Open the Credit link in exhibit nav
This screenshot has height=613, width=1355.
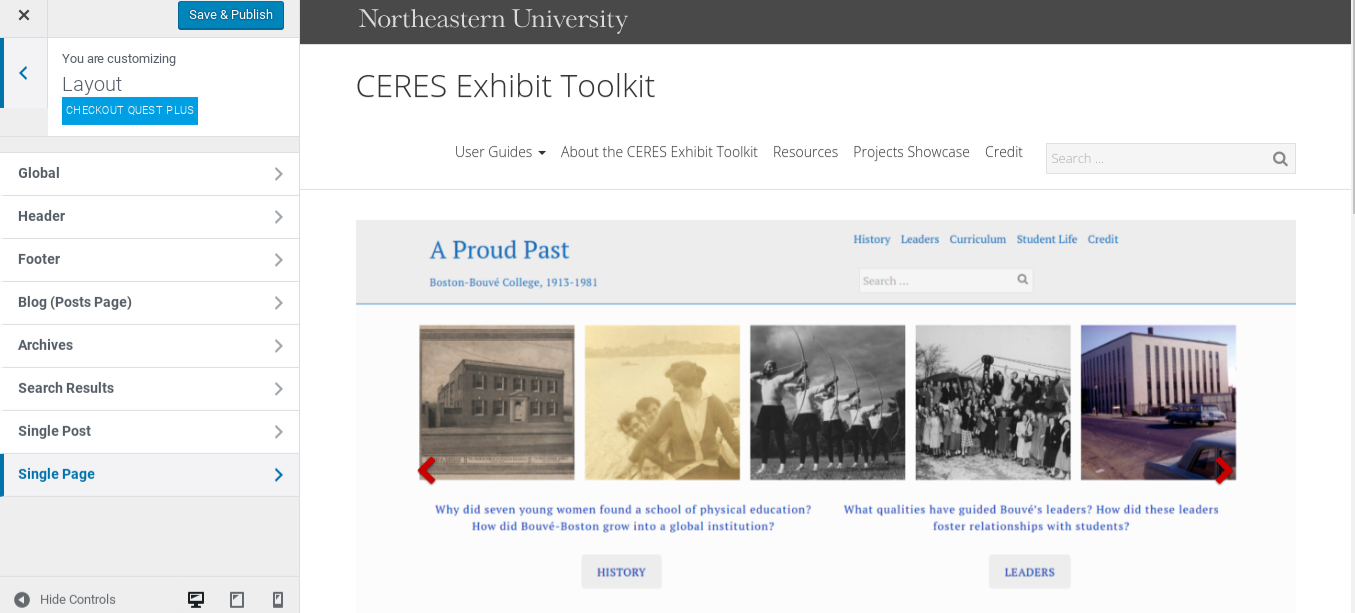tap(1103, 239)
